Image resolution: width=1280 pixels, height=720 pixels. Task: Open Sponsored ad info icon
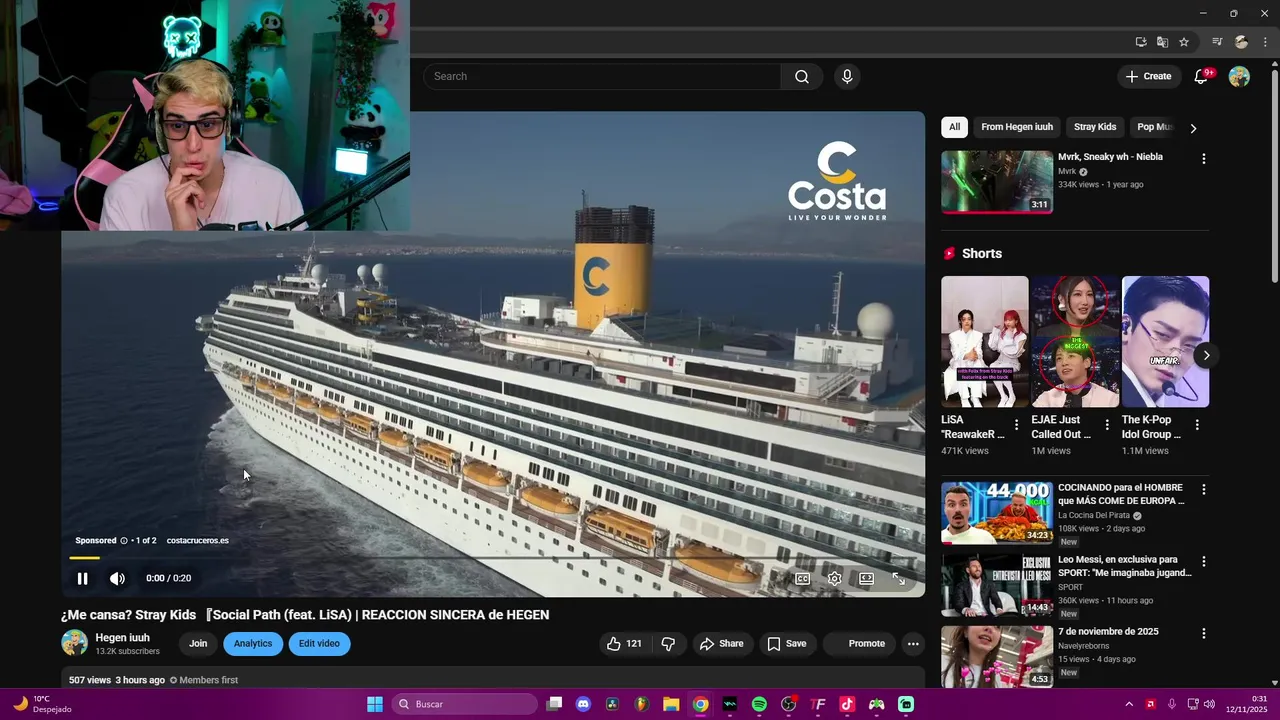point(124,541)
